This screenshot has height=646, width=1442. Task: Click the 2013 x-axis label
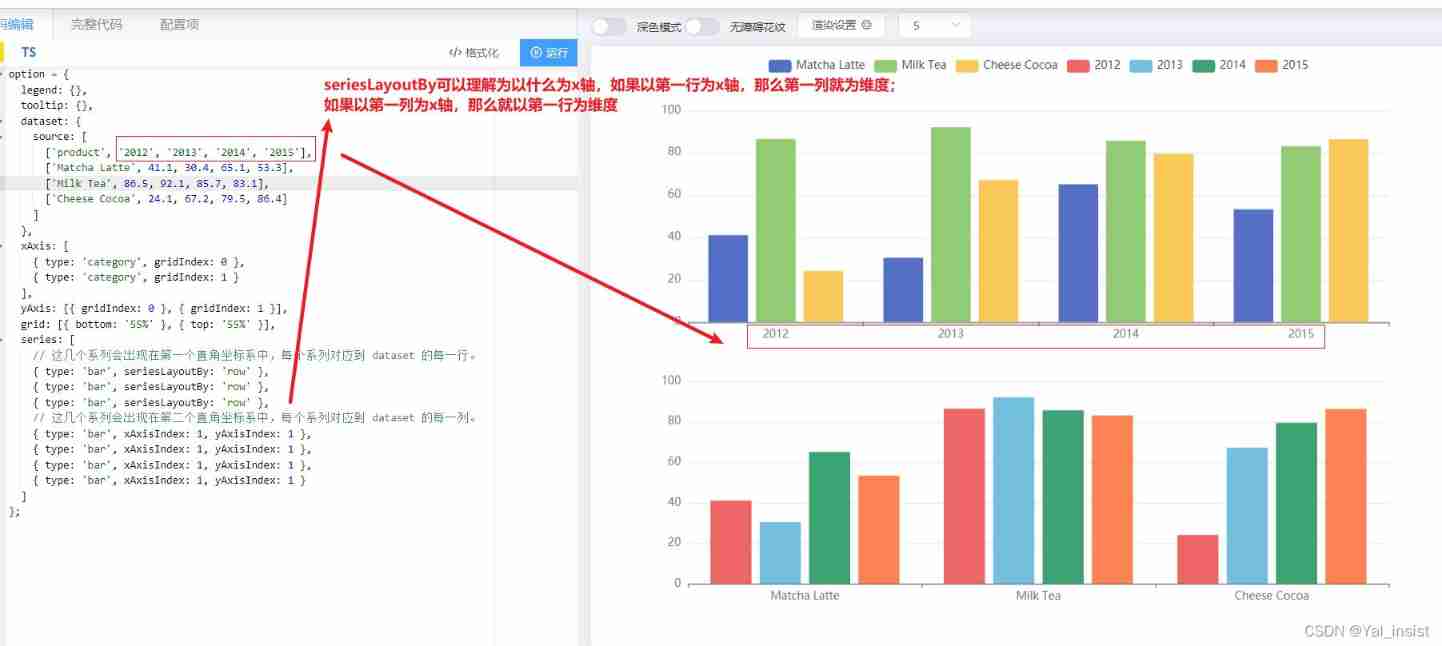click(x=951, y=334)
